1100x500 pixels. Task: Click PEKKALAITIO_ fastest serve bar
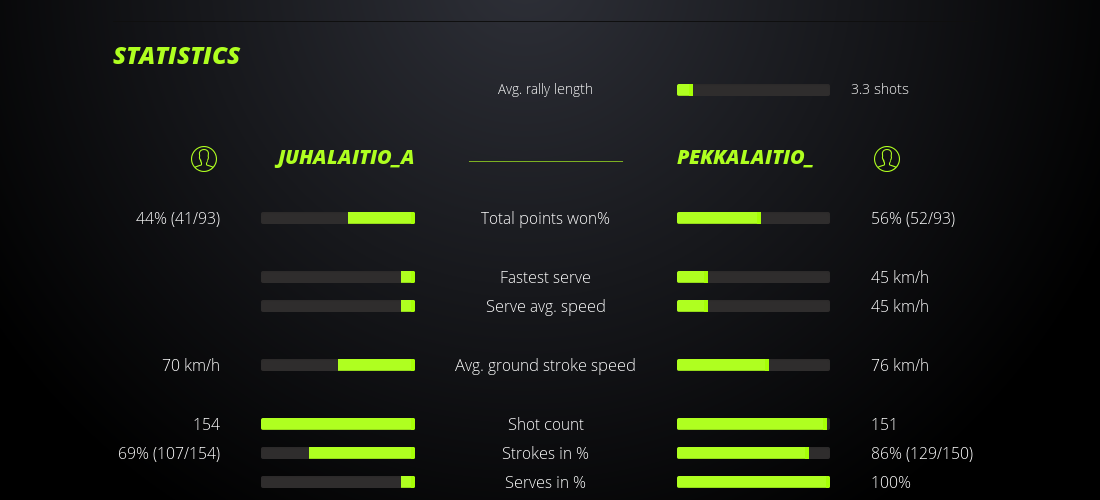click(753, 277)
